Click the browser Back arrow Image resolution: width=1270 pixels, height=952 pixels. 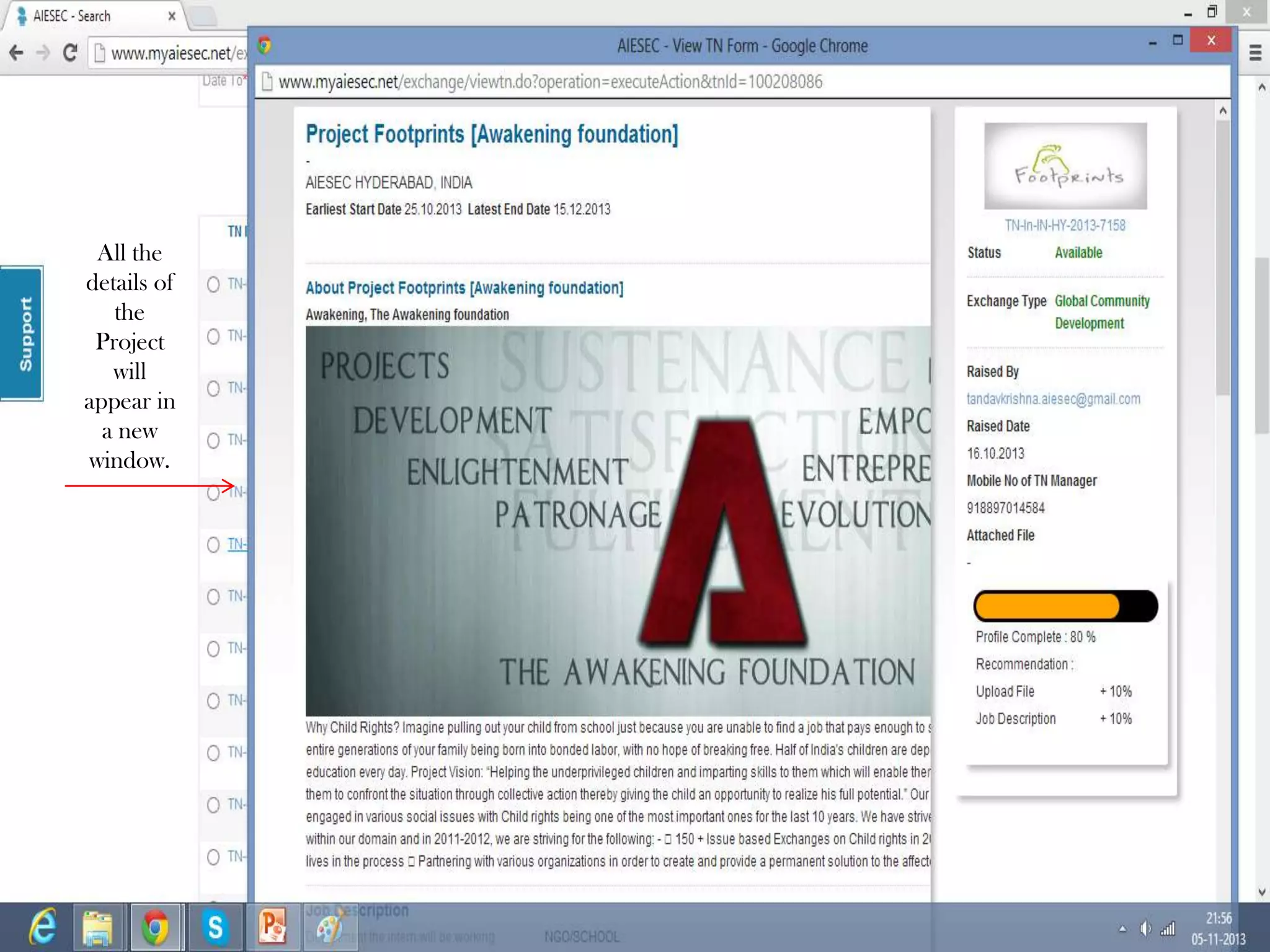tap(17, 53)
